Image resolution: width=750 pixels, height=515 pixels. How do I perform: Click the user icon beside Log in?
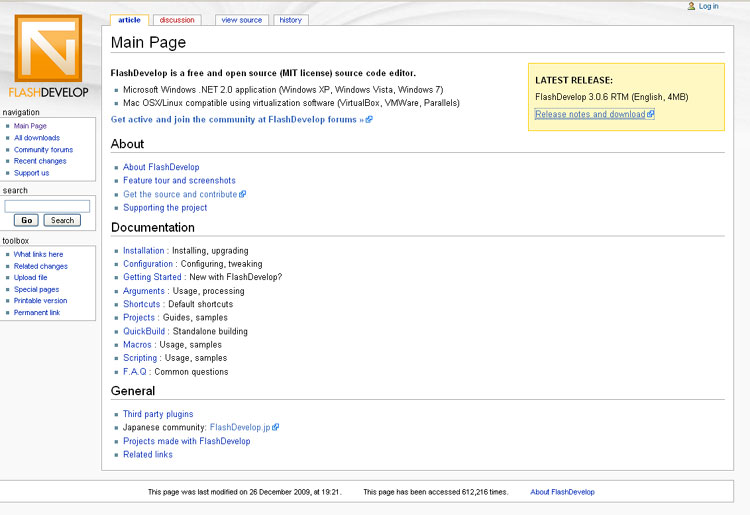coord(691,6)
